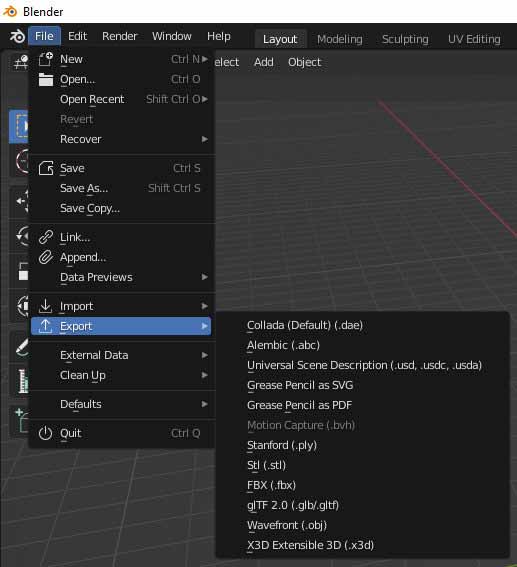This screenshot has width=517, height=567.
Task: Open the Render menu
Action: 120,36
